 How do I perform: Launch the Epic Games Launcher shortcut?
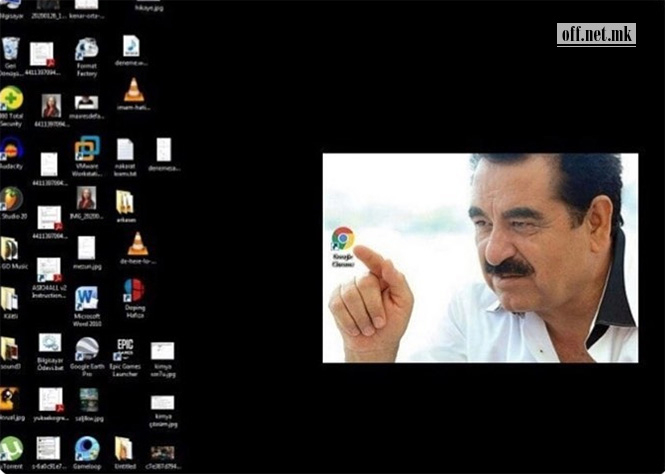tap(125, 350)
